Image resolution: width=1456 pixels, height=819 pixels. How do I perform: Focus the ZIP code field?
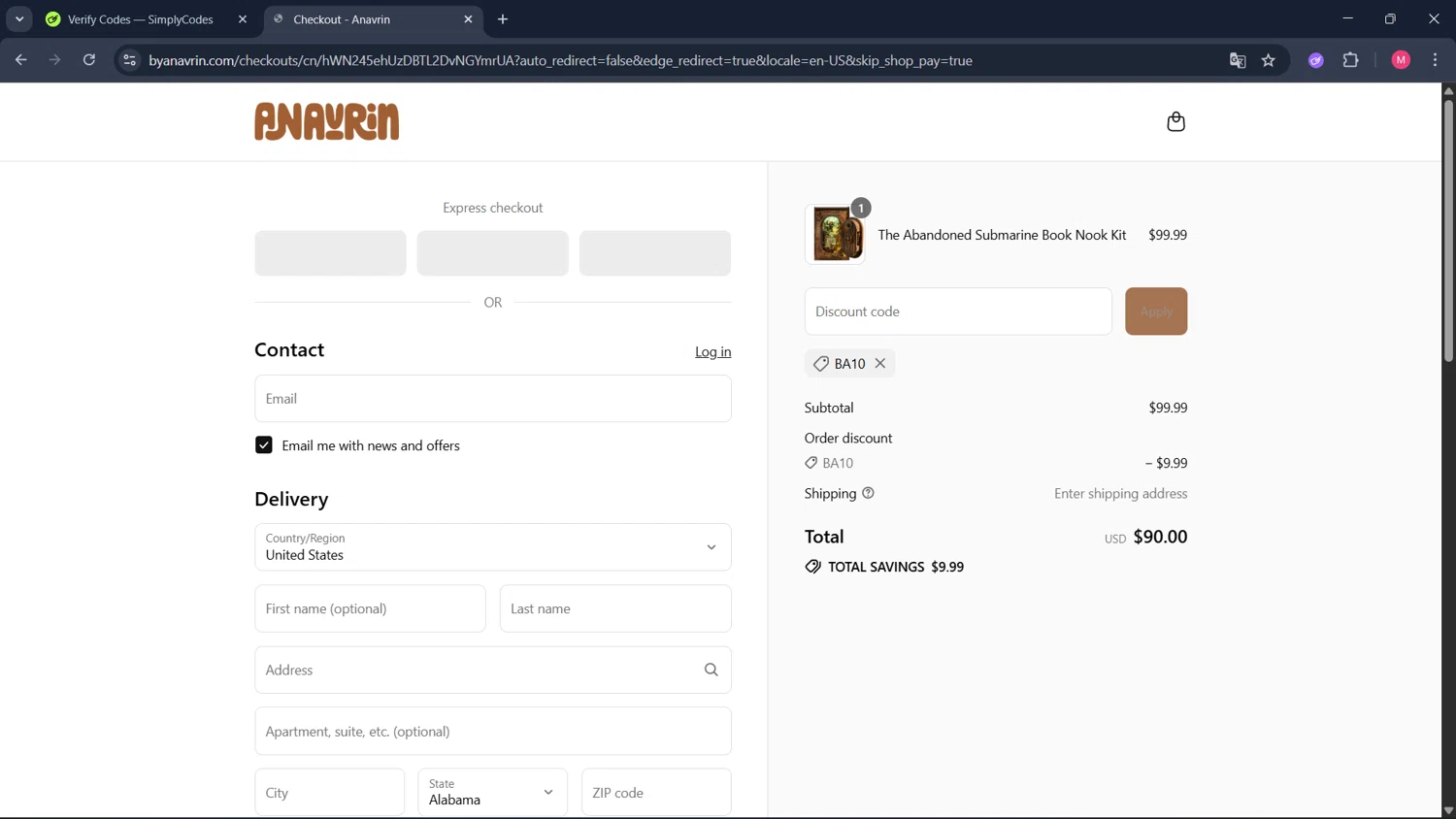pyautogui.click(x=656, y=793)
